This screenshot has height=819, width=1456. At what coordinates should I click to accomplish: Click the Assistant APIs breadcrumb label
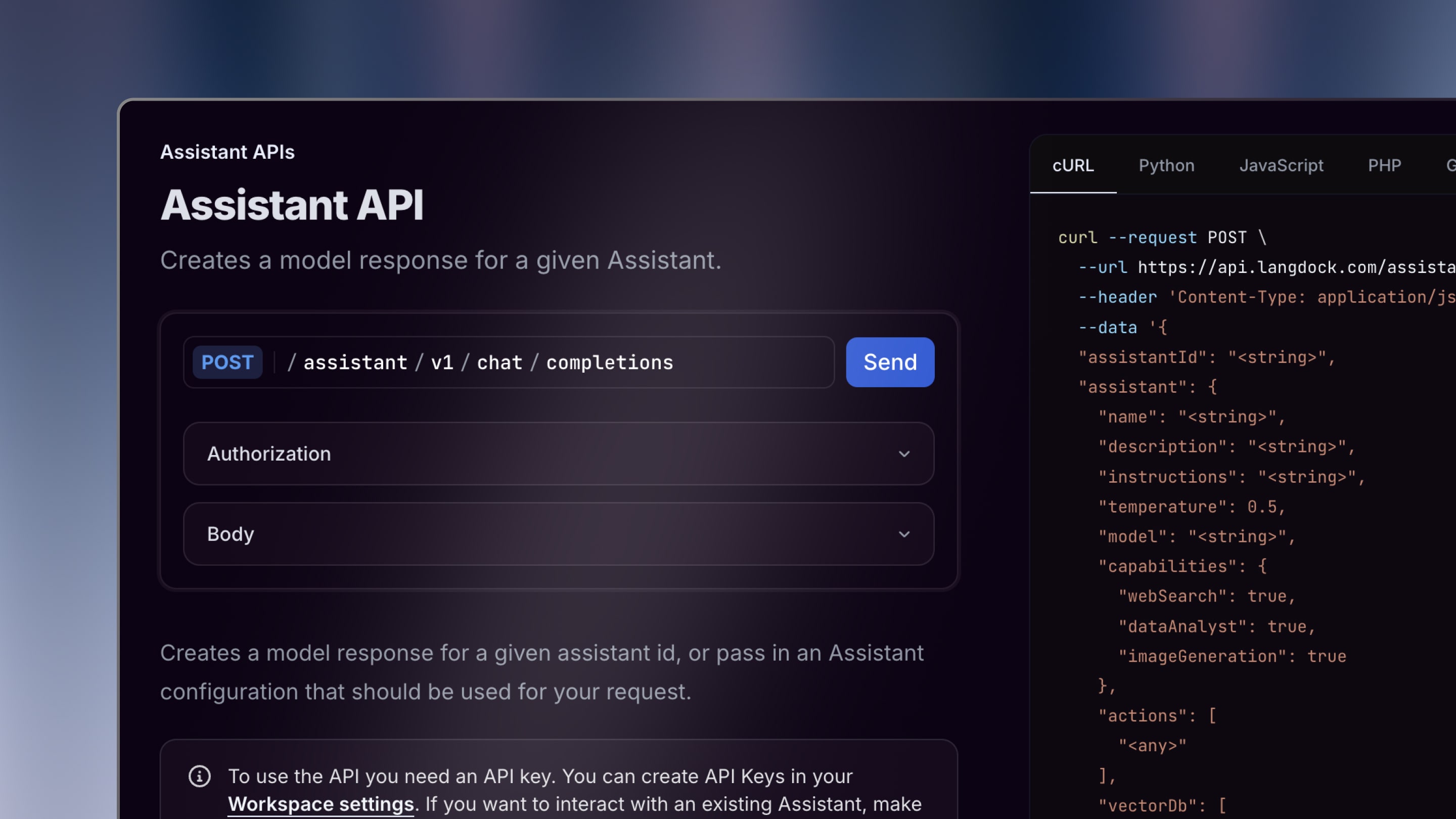click(x=227, y=152)
